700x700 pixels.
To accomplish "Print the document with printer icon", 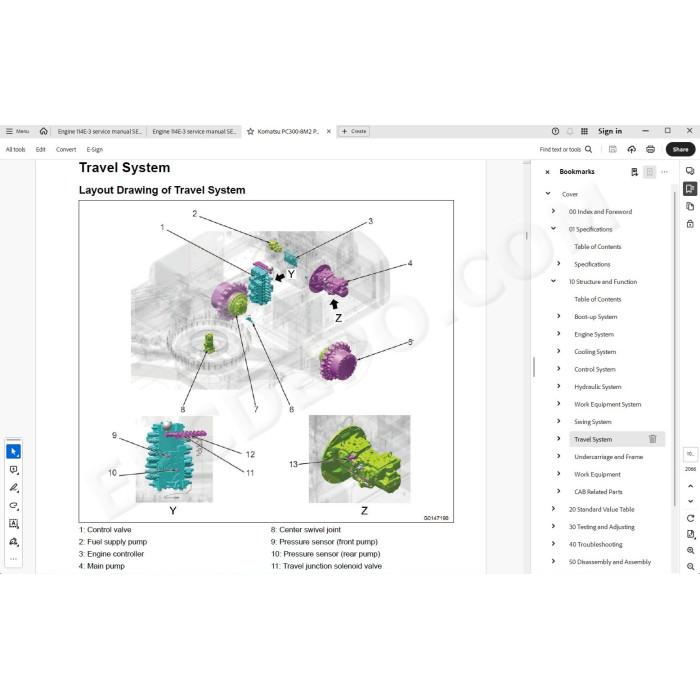I will coord(650,150).
